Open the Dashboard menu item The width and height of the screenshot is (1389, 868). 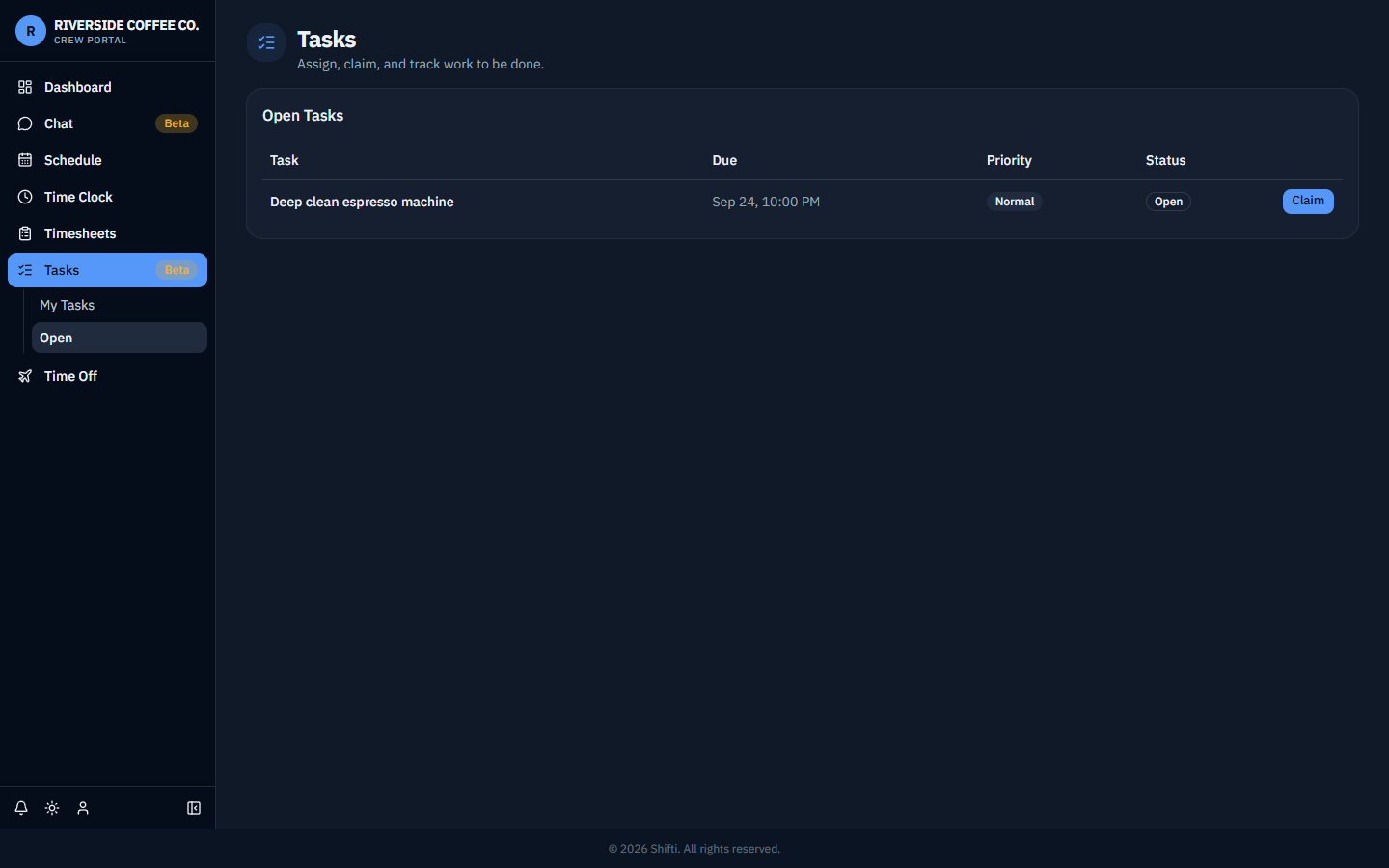click(x=107, y=87)
